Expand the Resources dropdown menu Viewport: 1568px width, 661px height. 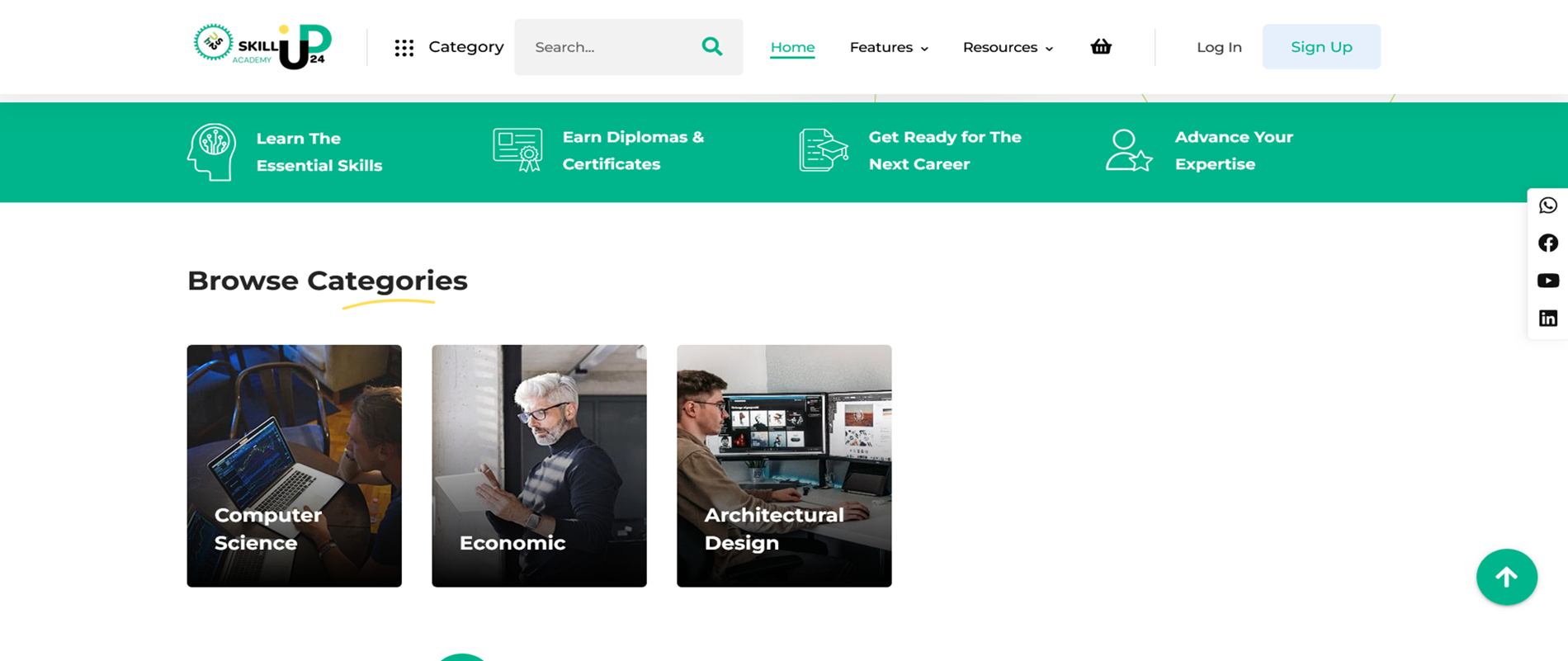click(1008, 47)
